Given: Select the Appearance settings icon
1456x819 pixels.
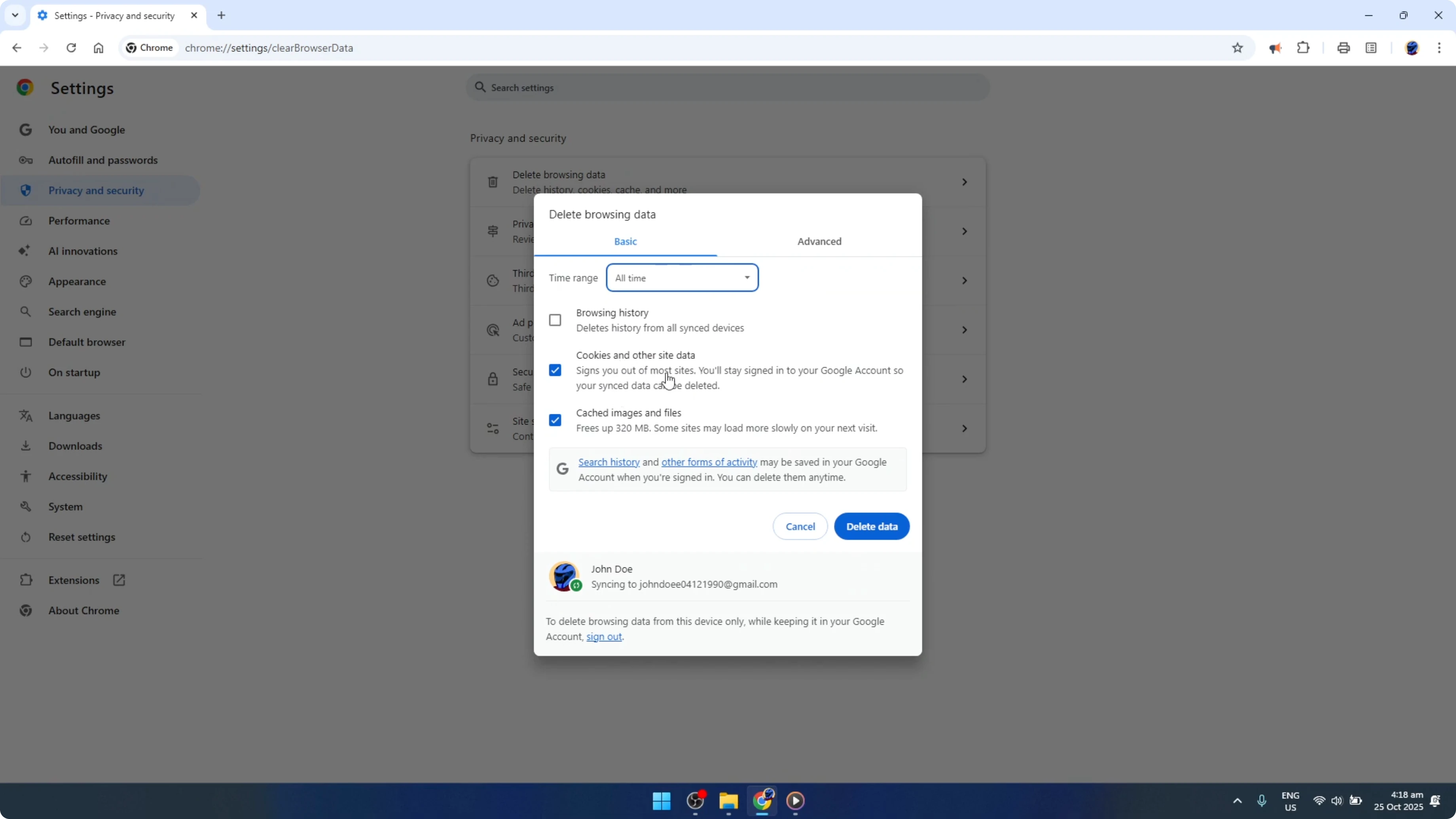Looking at the screenshot, I should coord(25,281).
